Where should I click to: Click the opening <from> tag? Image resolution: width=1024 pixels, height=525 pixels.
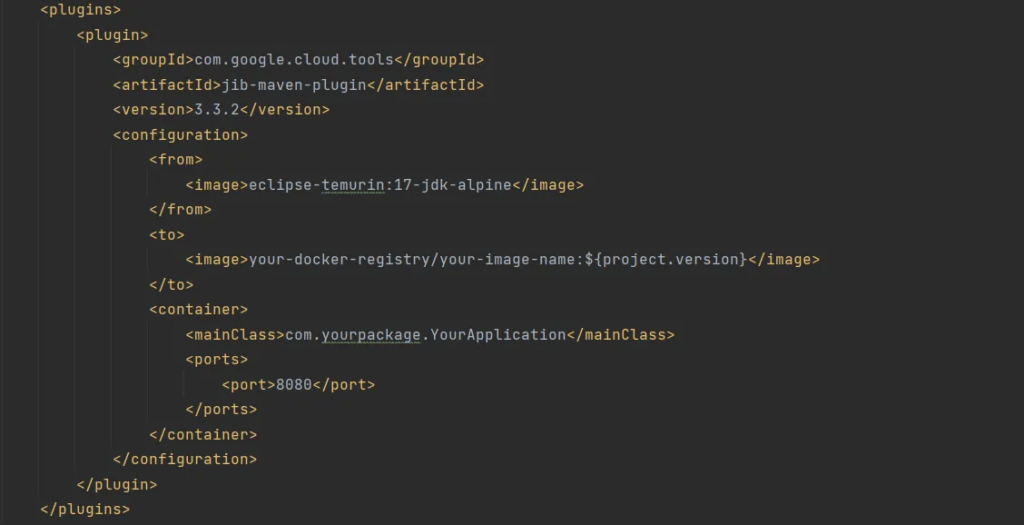(176, 160)
